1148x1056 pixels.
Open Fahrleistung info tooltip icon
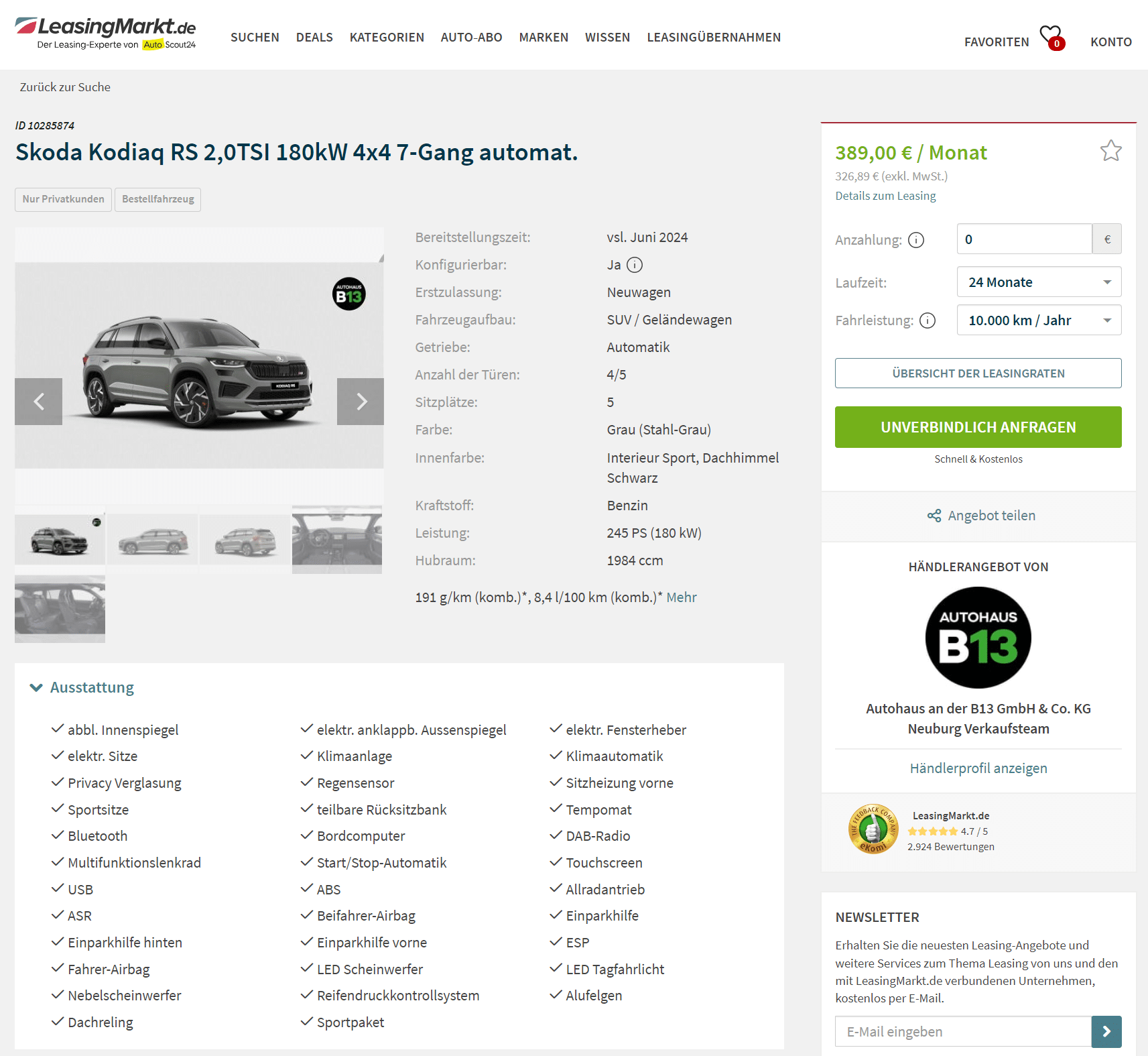click(928, 320)
